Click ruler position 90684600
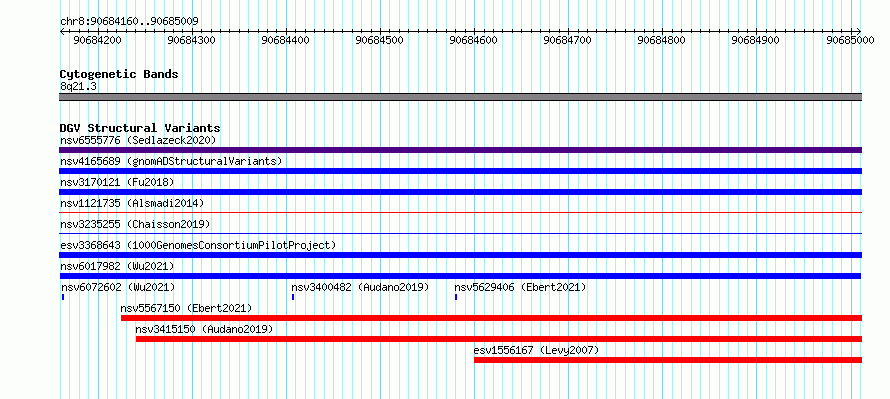 click(x=473, y=40)
